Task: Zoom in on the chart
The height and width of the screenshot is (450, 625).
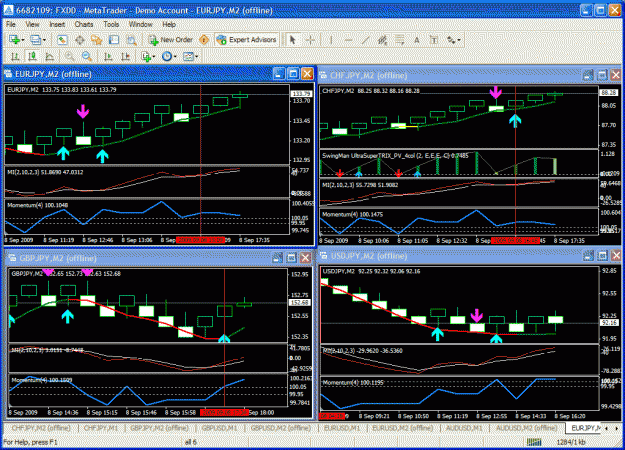Action: (x=70, y=57)
